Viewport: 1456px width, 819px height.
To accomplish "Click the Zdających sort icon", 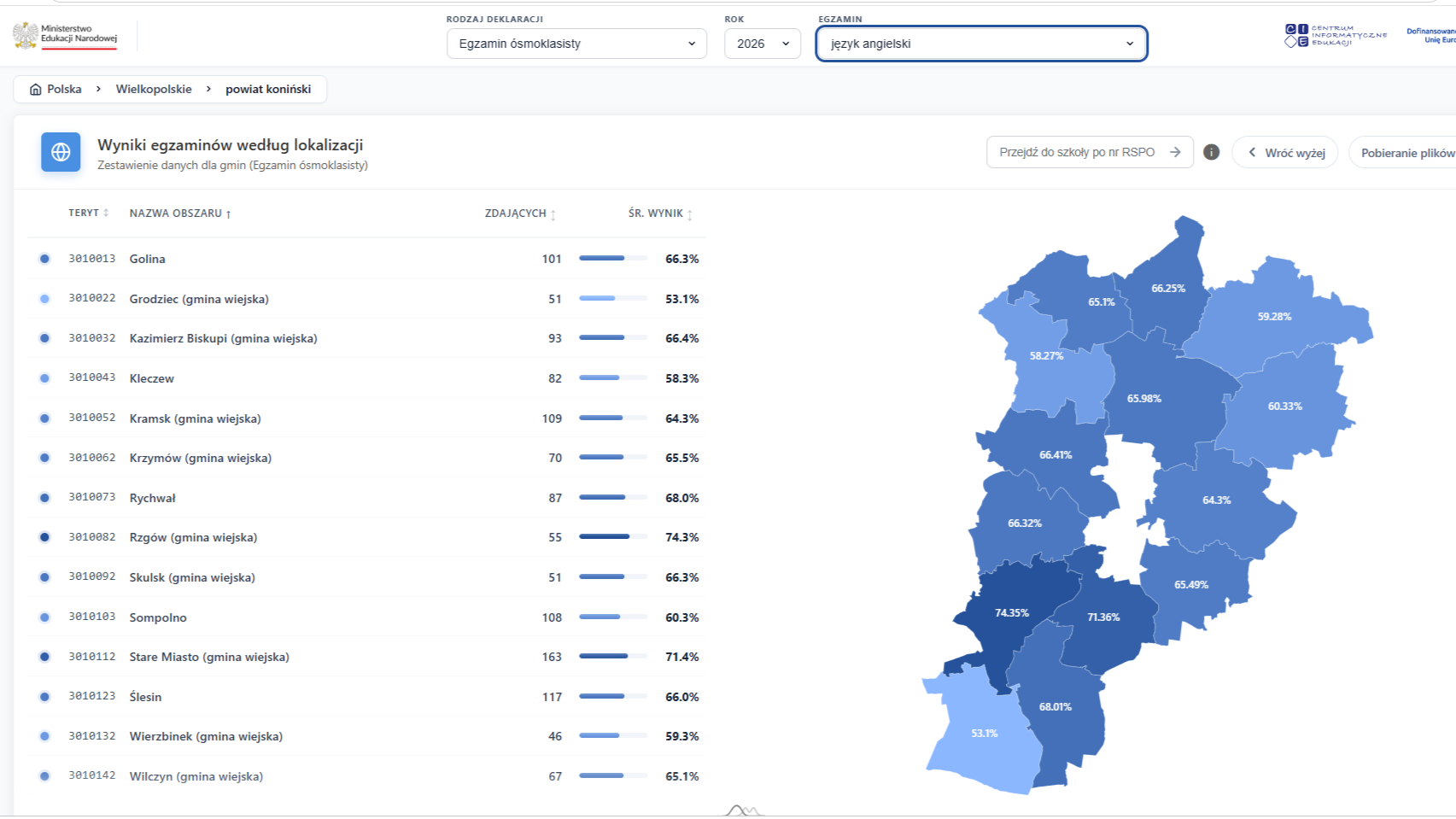I will [553, 214].
